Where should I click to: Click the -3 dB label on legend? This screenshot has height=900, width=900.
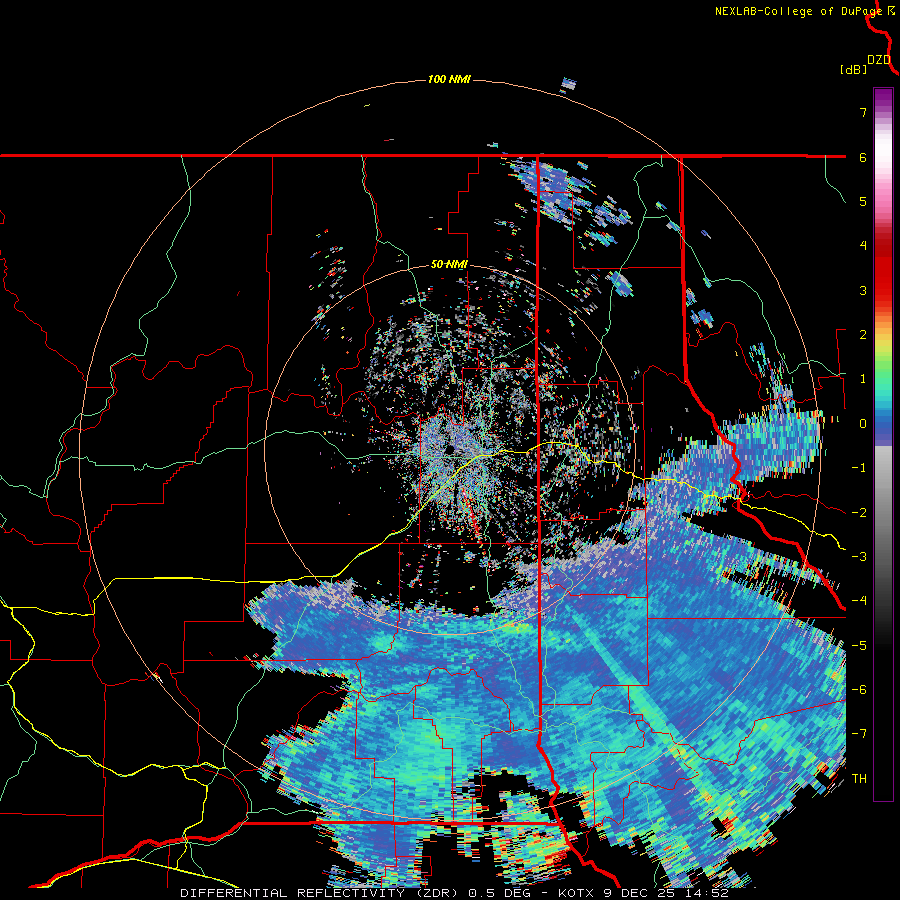(x=859, y=557)
